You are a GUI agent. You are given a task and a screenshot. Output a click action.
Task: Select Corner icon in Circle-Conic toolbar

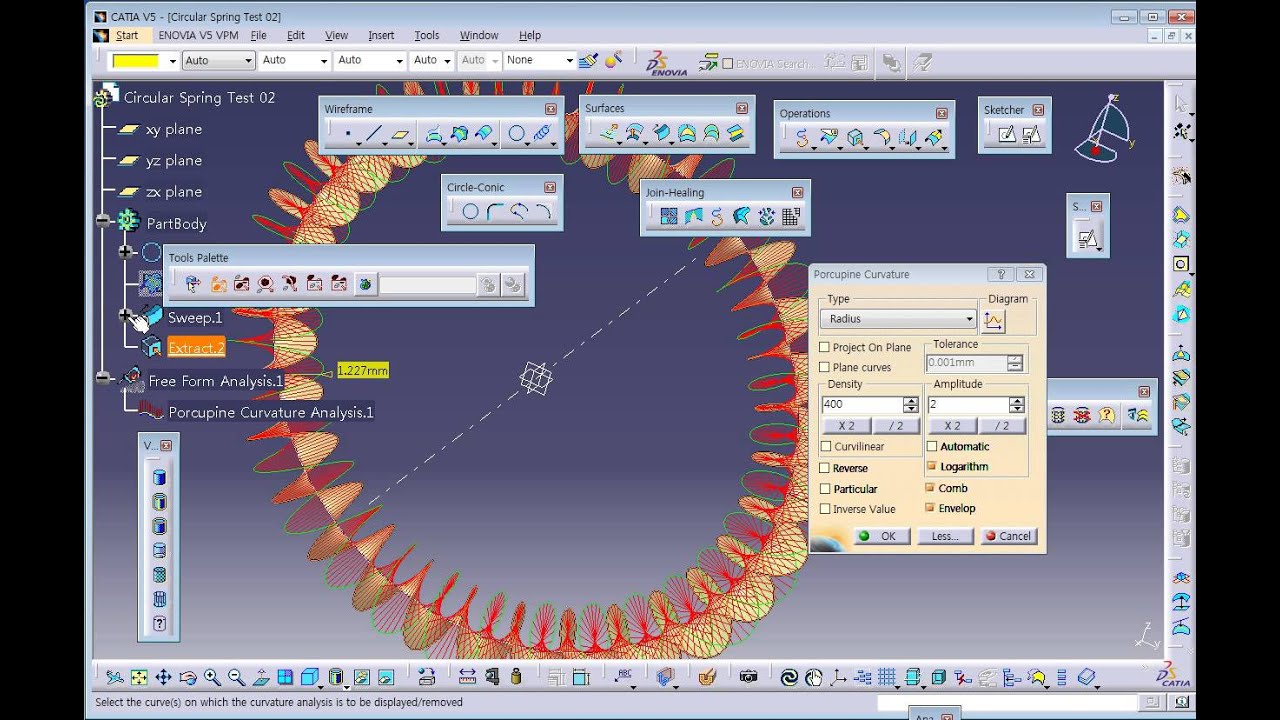(494, 211)
